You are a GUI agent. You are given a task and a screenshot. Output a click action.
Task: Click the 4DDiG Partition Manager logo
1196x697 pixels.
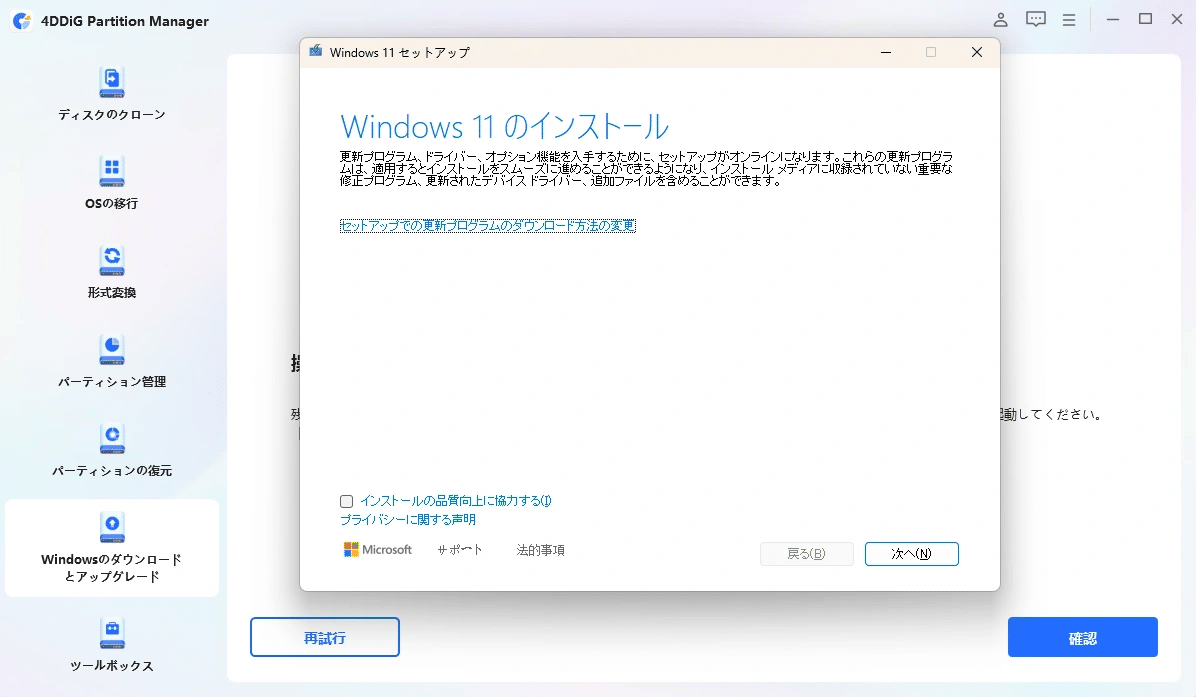tap(22, 21)
